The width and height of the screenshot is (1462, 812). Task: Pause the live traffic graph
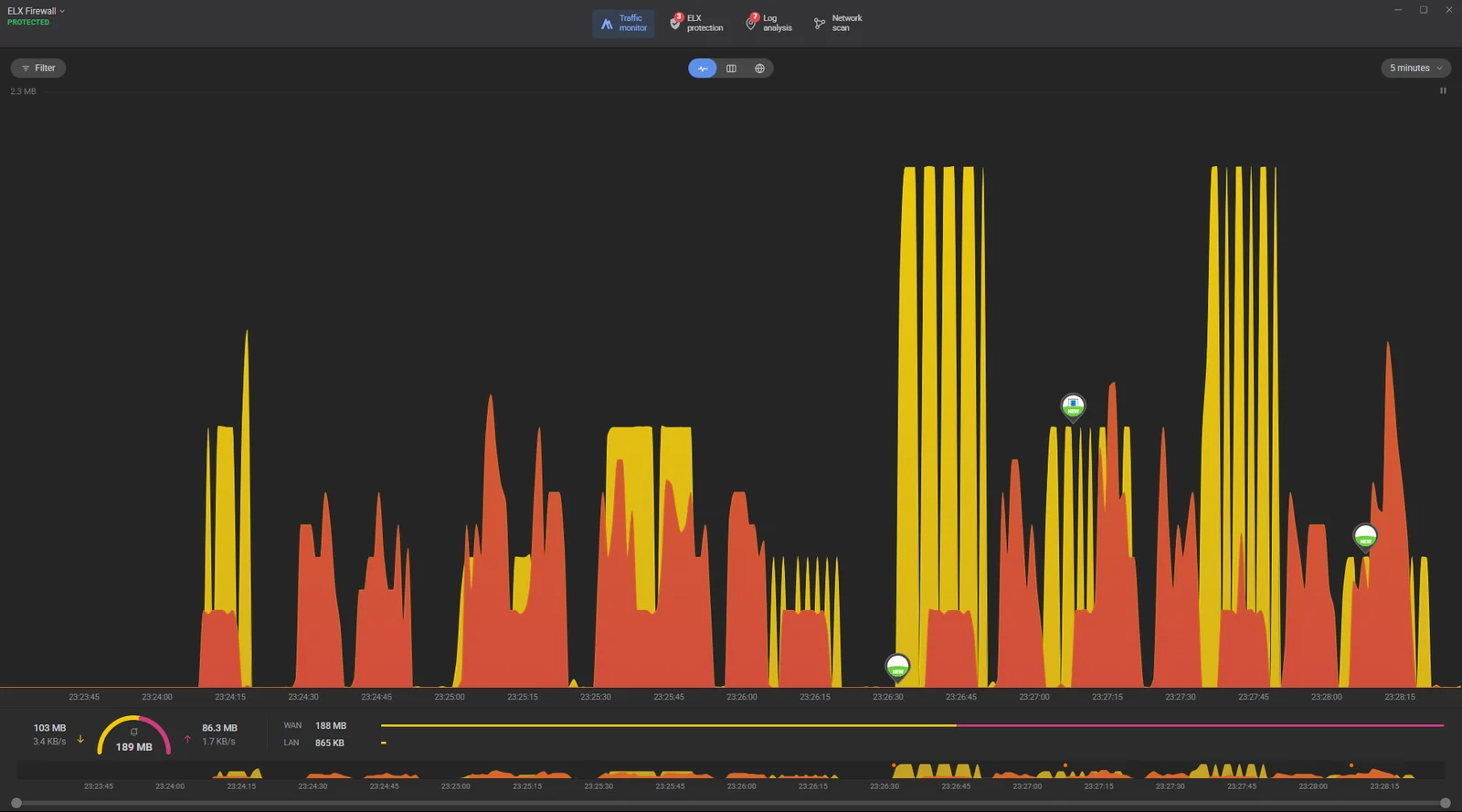(x=1443, y=90)
